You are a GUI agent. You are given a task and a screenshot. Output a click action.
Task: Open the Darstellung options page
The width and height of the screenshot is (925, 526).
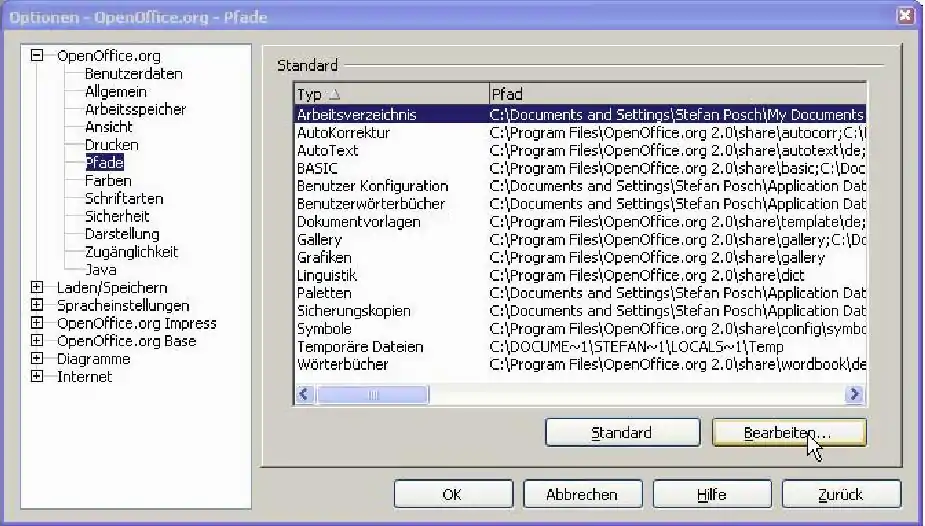[122, 234]
